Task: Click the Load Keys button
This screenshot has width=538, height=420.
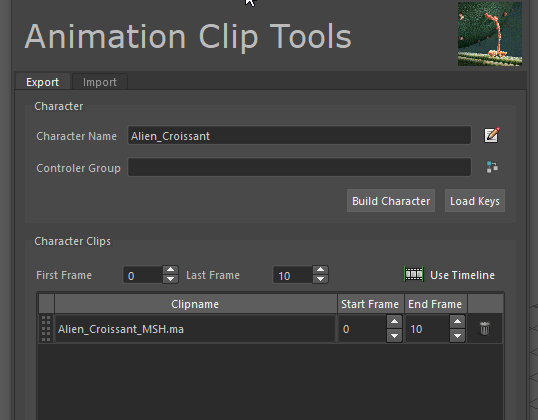Action: click(475, 201)
